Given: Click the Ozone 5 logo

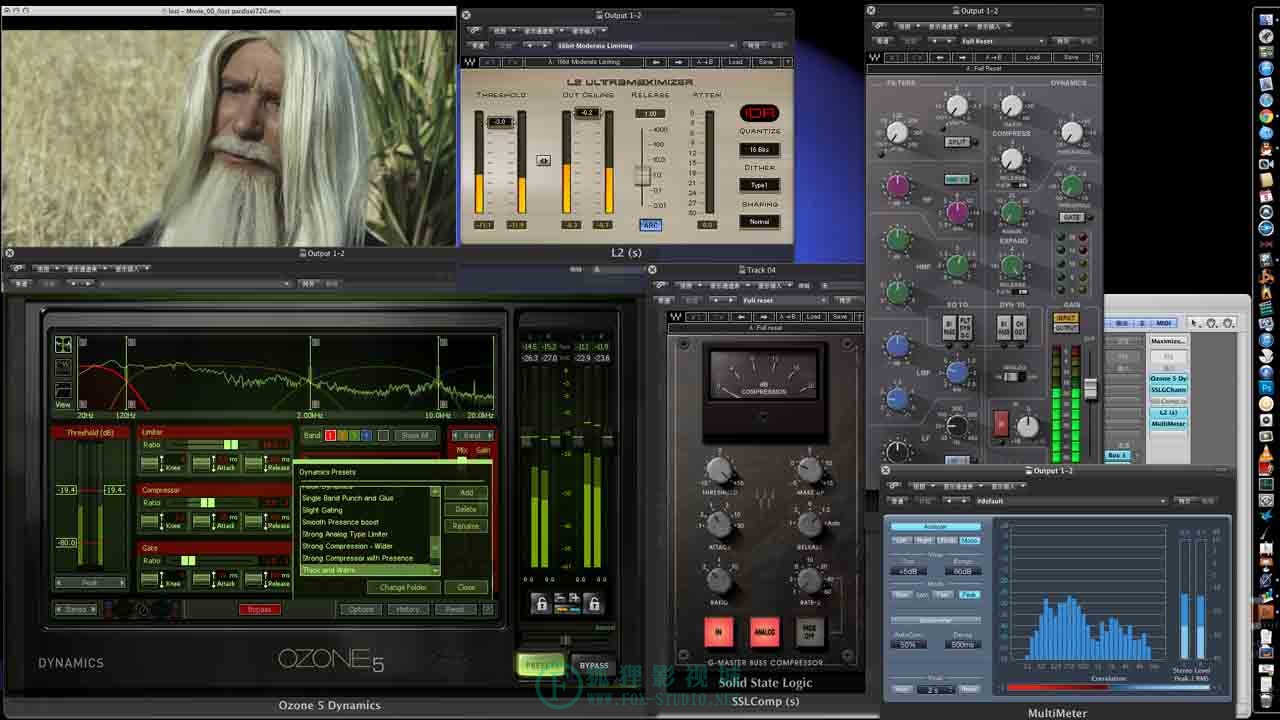Looking at the screenshot, I should [330, 660].
